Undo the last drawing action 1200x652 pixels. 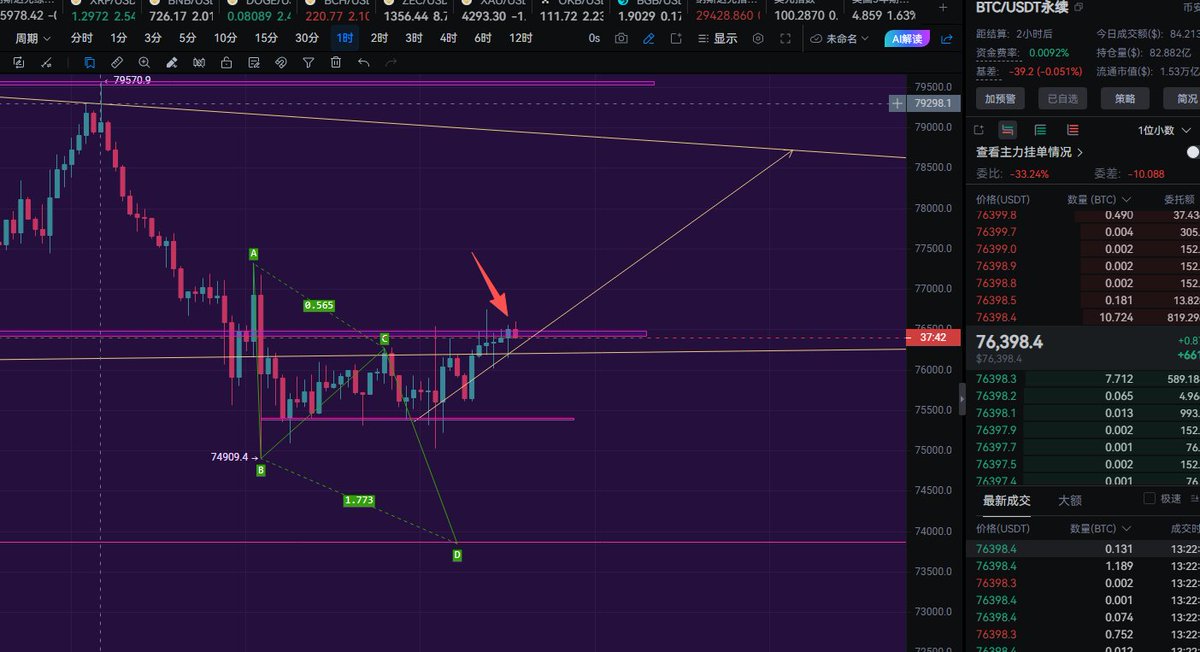point(363,62)
